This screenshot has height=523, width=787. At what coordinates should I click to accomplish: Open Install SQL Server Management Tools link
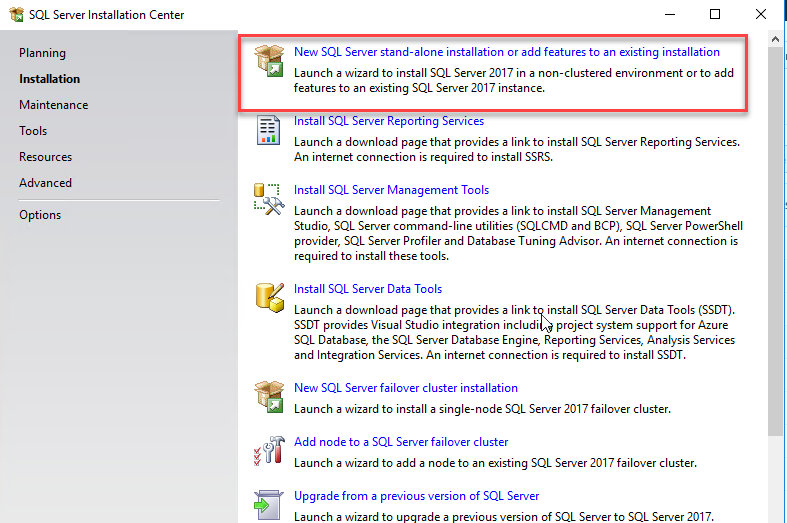(x=391, y=190)
